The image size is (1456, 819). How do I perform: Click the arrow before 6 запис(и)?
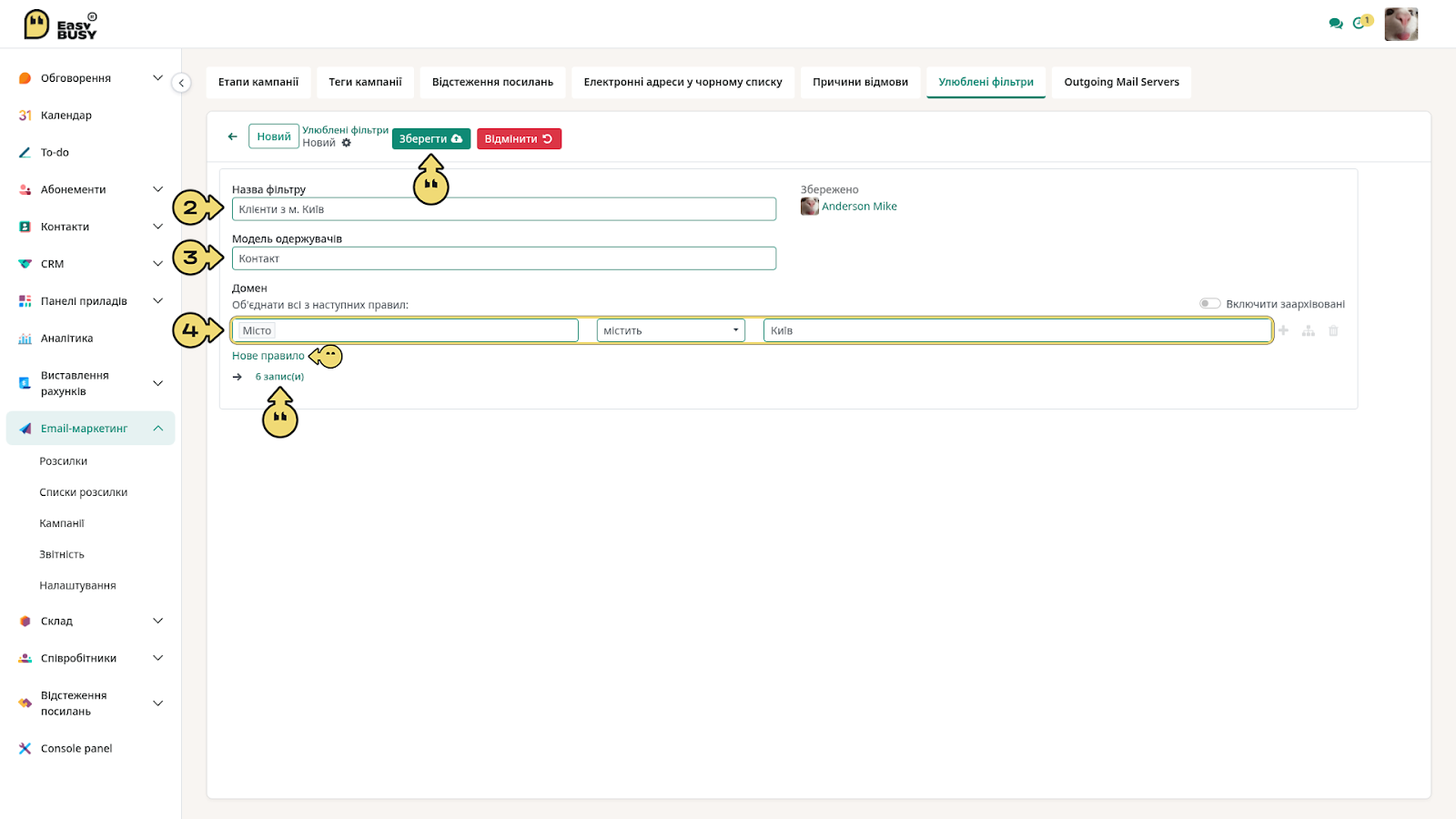coord(238,377)
